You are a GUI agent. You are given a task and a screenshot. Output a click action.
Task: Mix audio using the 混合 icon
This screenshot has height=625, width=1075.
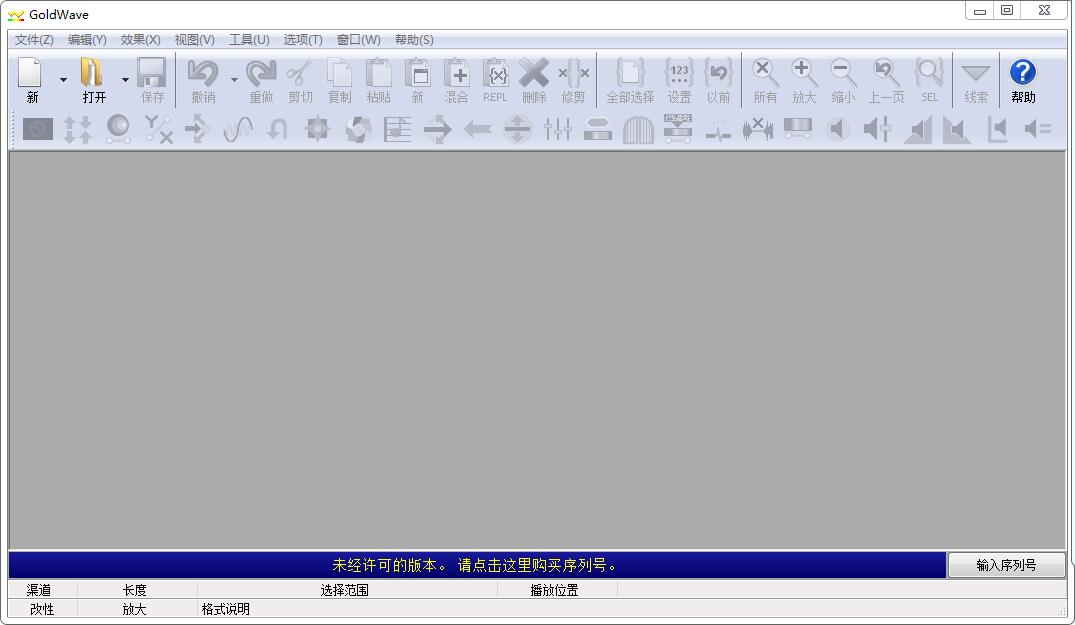tap(456, 75)
